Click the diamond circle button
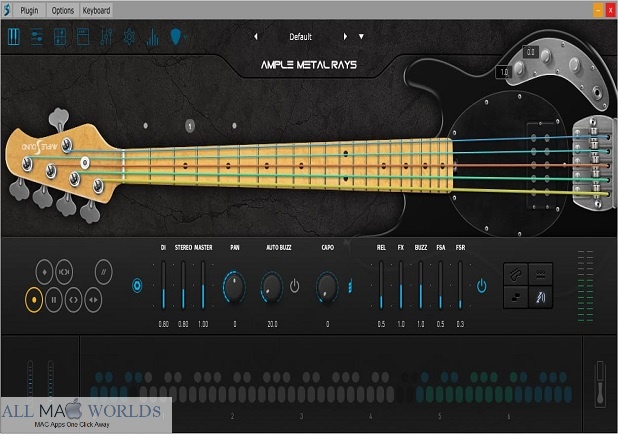This screenshot has height=434, width=618. [x=44, y=272]
